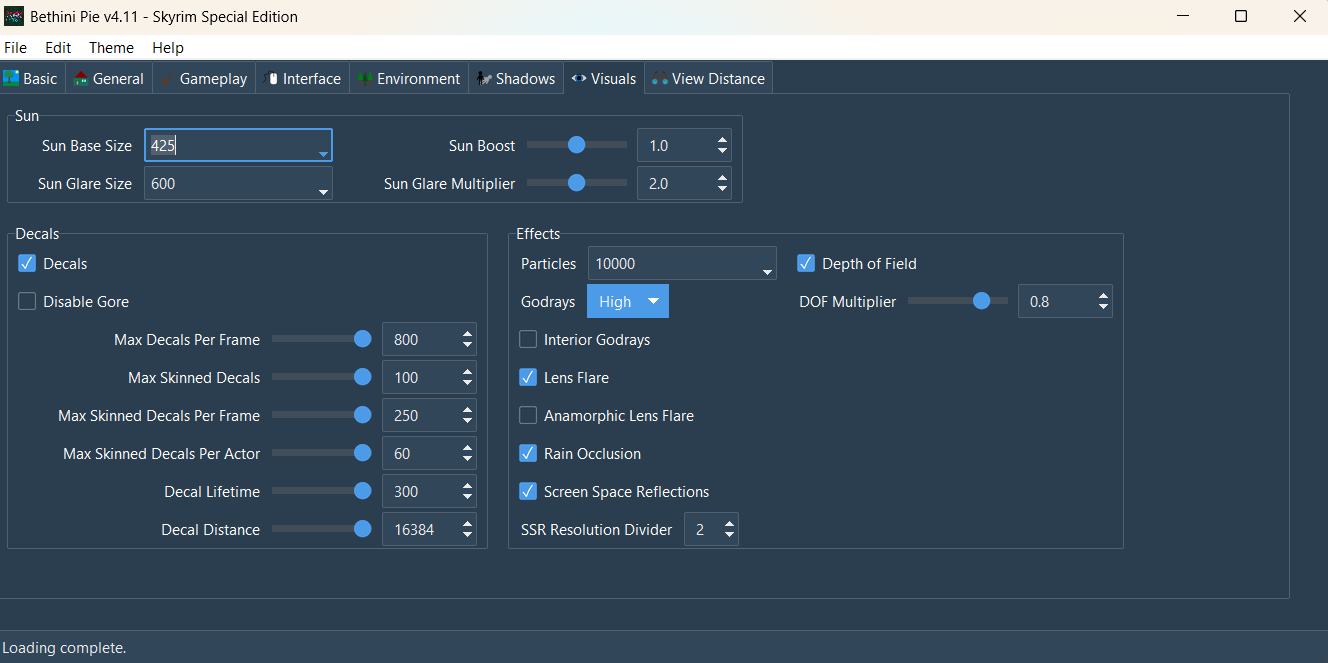Open the Theme menu
The width and height of the screenshot is (1328, 663).
[111, 48]
